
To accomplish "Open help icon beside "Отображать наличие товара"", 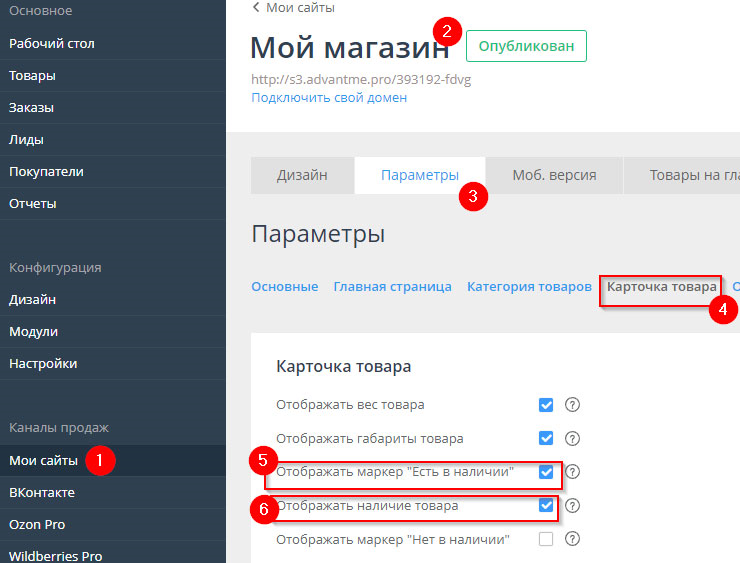I will click(573, 506).
